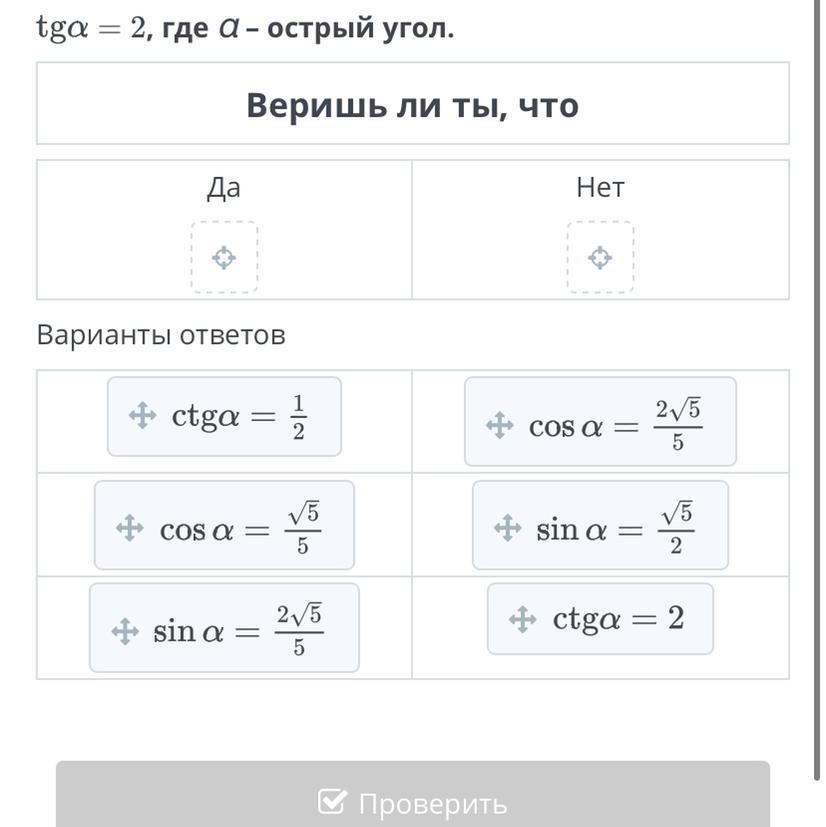Click the Да column header
The width and height of the screenshot is (826, 827).
(x=224, y=187)
